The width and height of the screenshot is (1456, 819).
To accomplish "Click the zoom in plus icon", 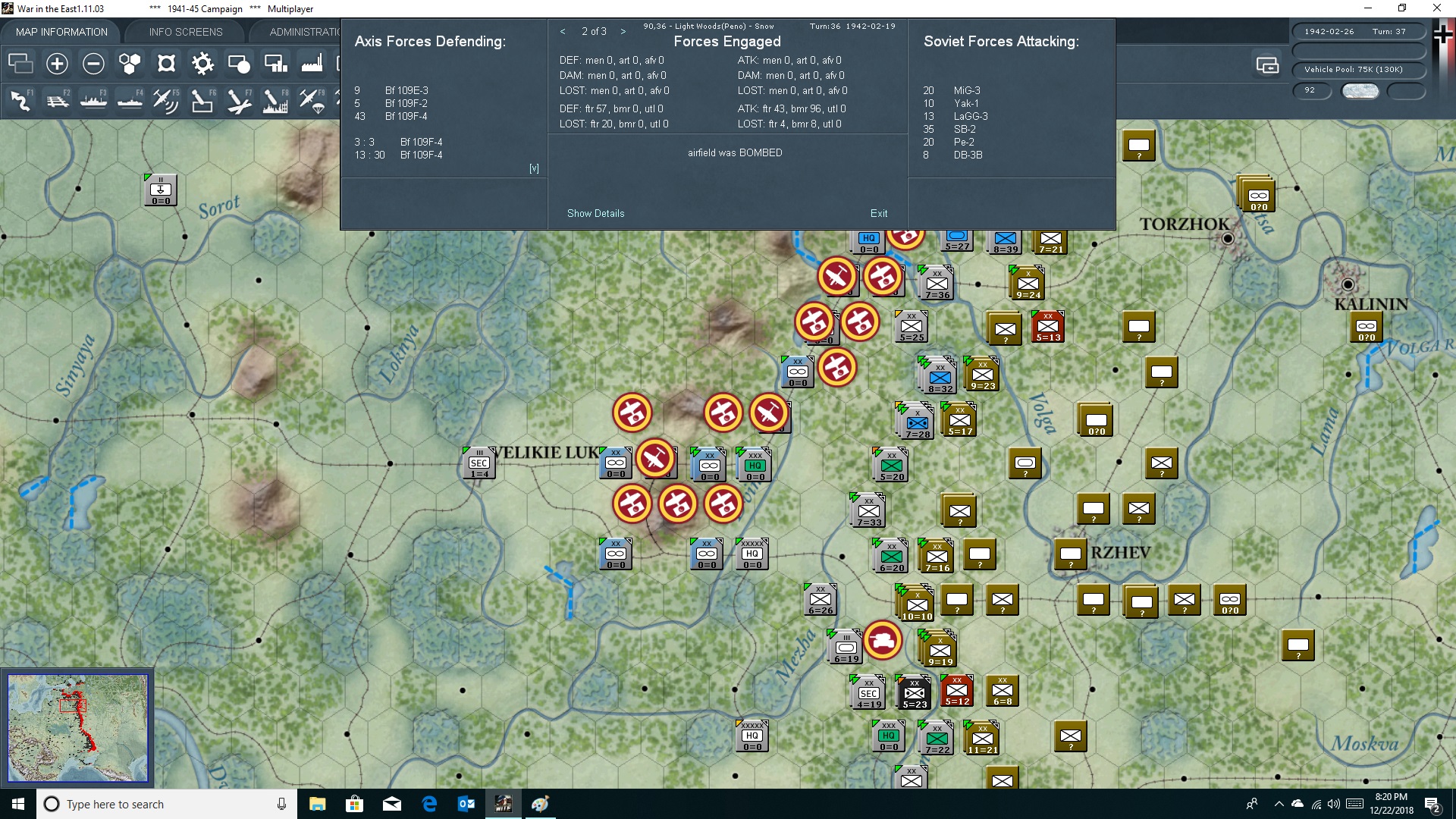I will coord(57,64).
